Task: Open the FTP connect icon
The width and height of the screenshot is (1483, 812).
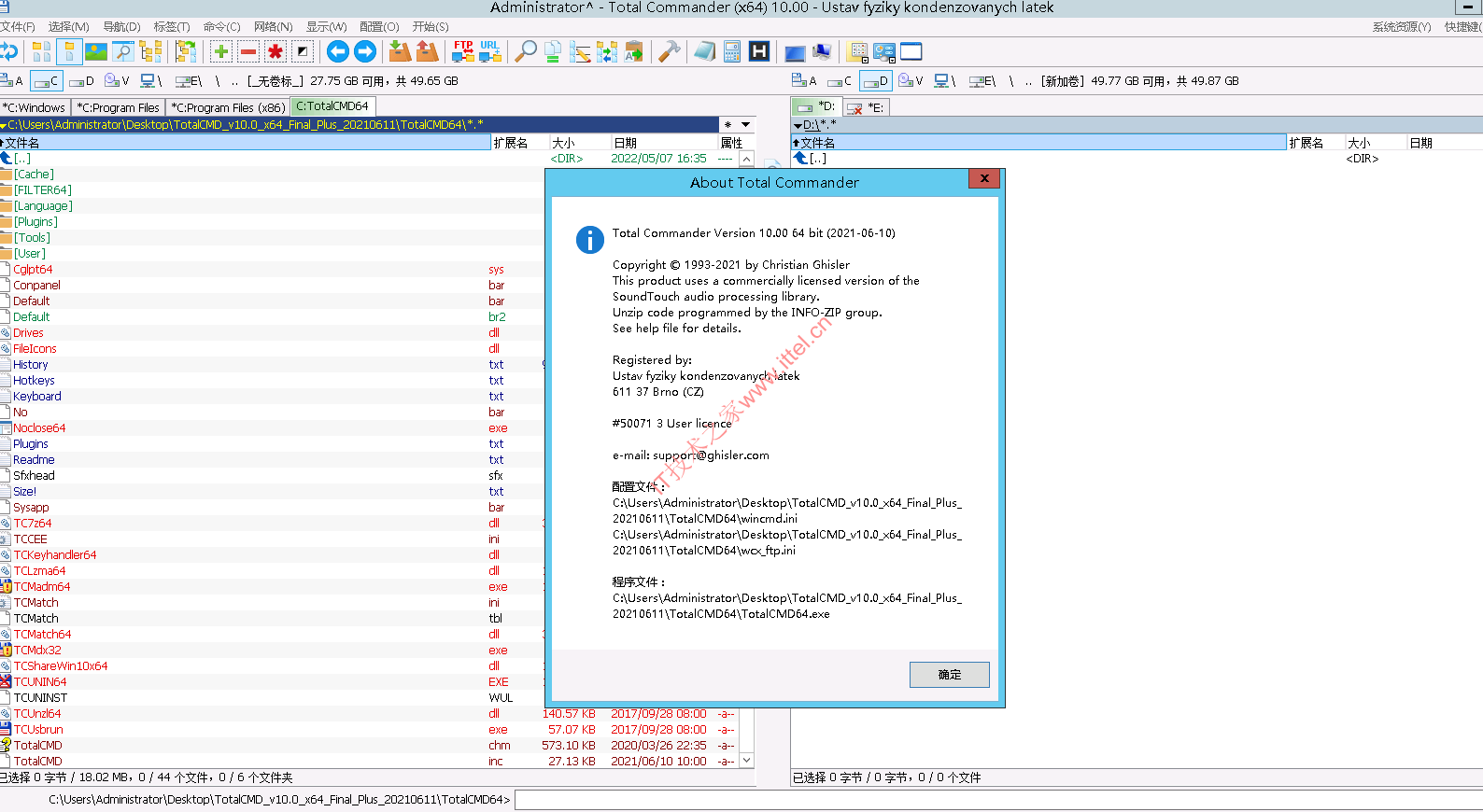Action: click(463, 51)
